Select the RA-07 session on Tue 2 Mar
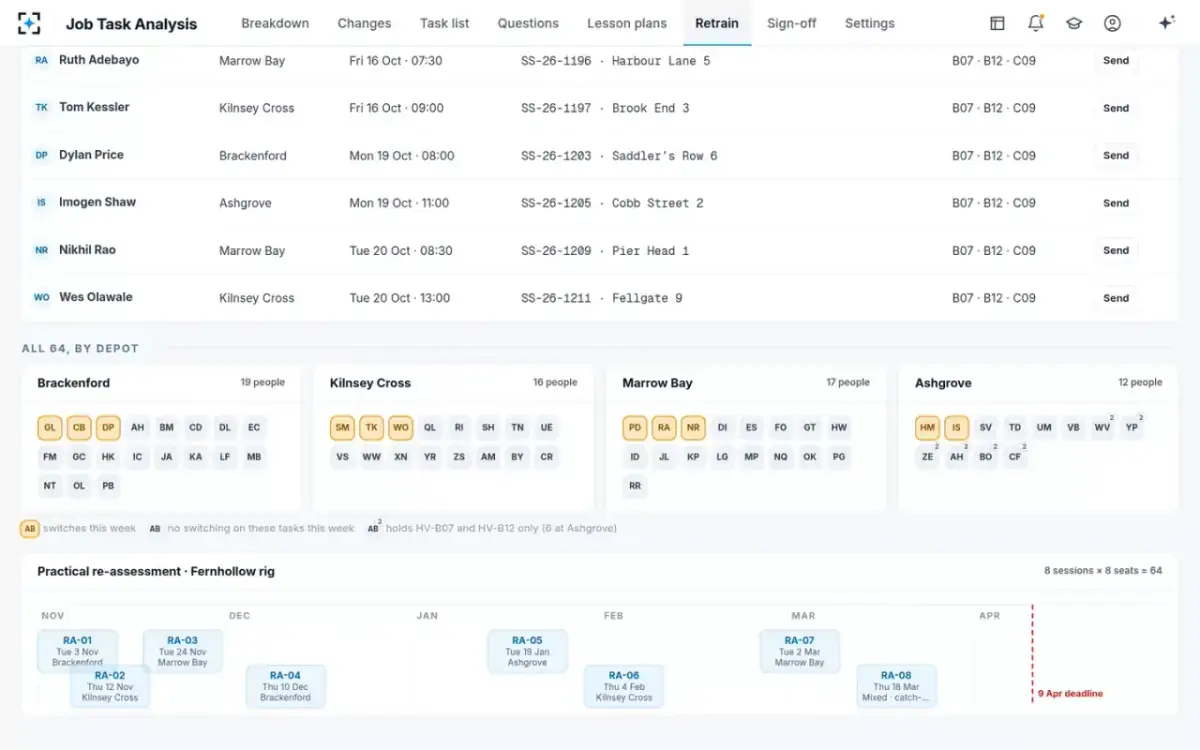Screen dimensions: 1200x750 799,651
